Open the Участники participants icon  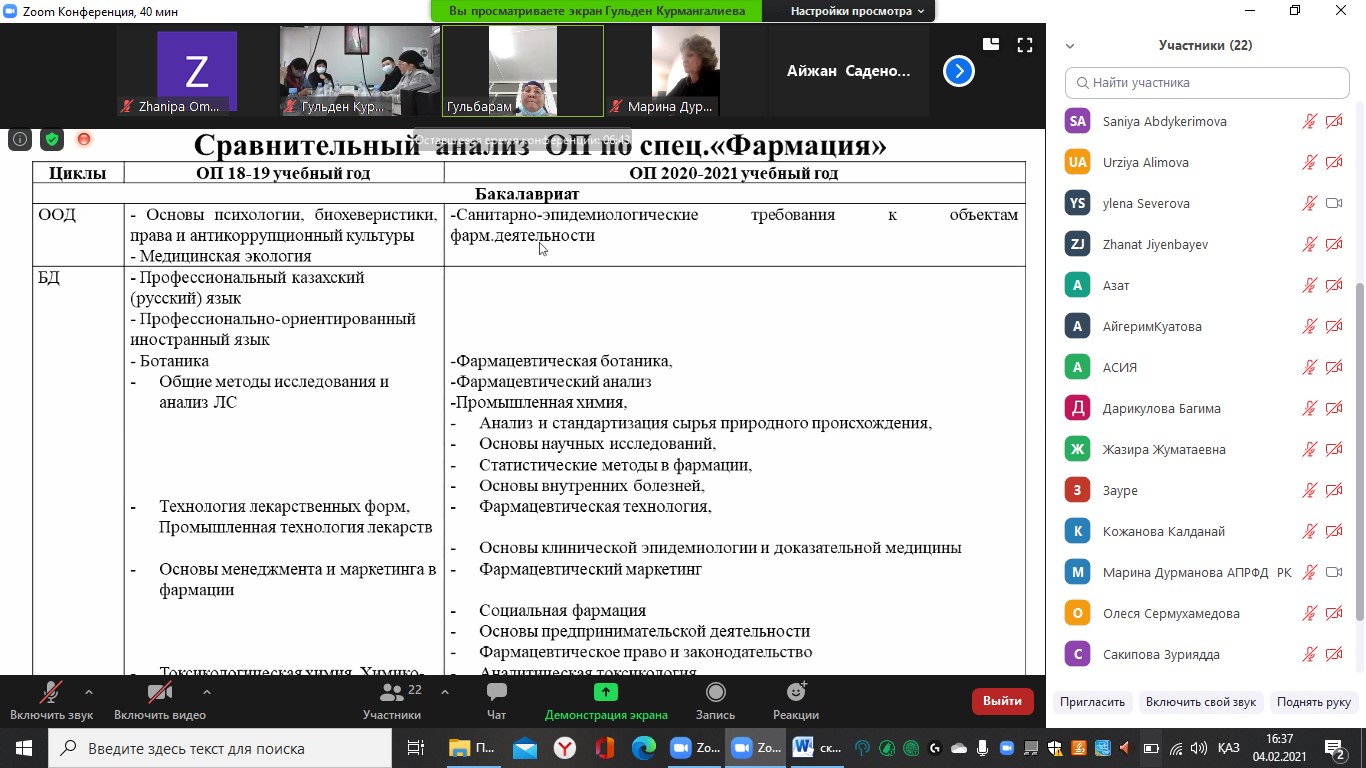click(x=392, y=693)
